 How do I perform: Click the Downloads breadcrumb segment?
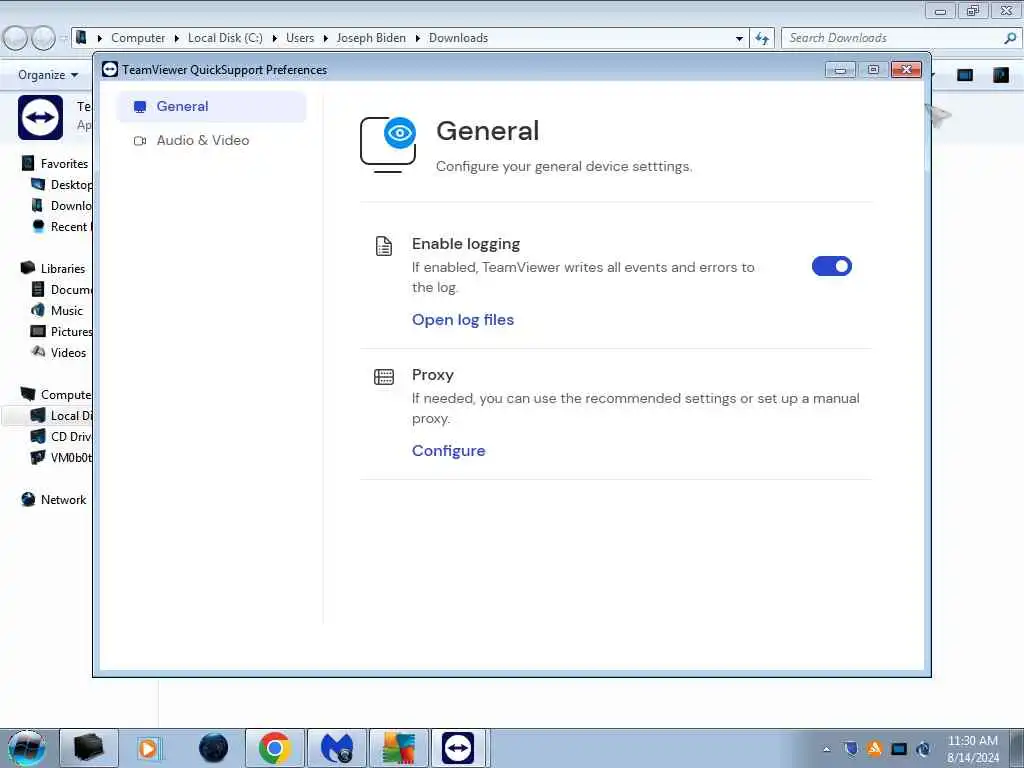(x=458, y=38)
